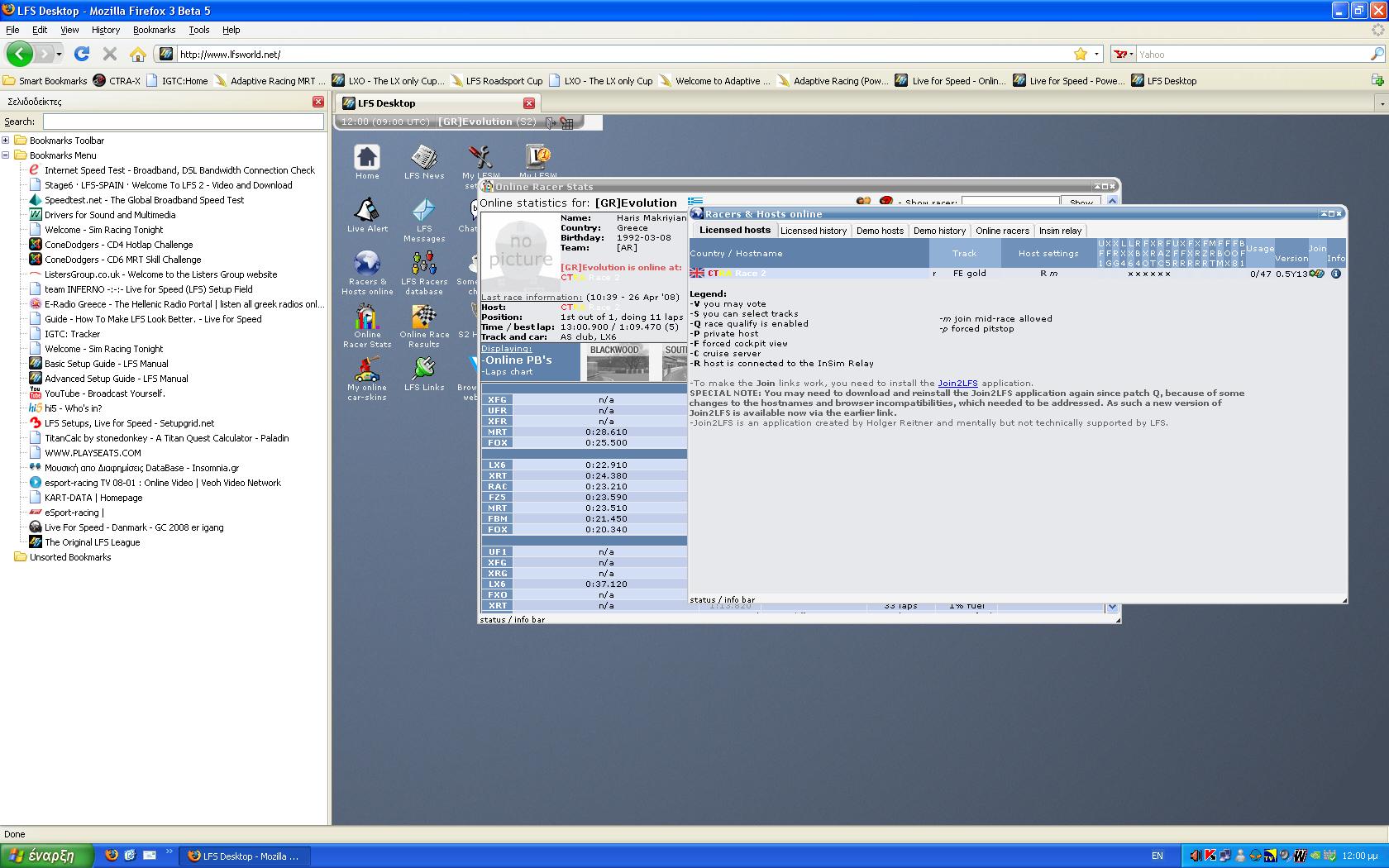Click the Online PB's display option

coord(517,360)
